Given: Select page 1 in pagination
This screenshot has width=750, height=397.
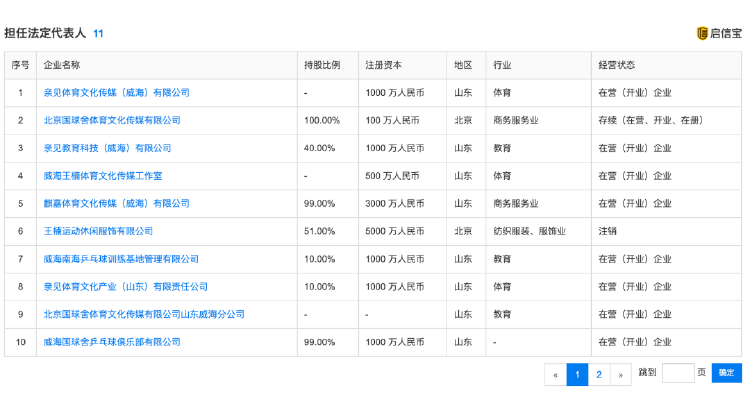Looking at the screenshot, I should pos(577,375).
